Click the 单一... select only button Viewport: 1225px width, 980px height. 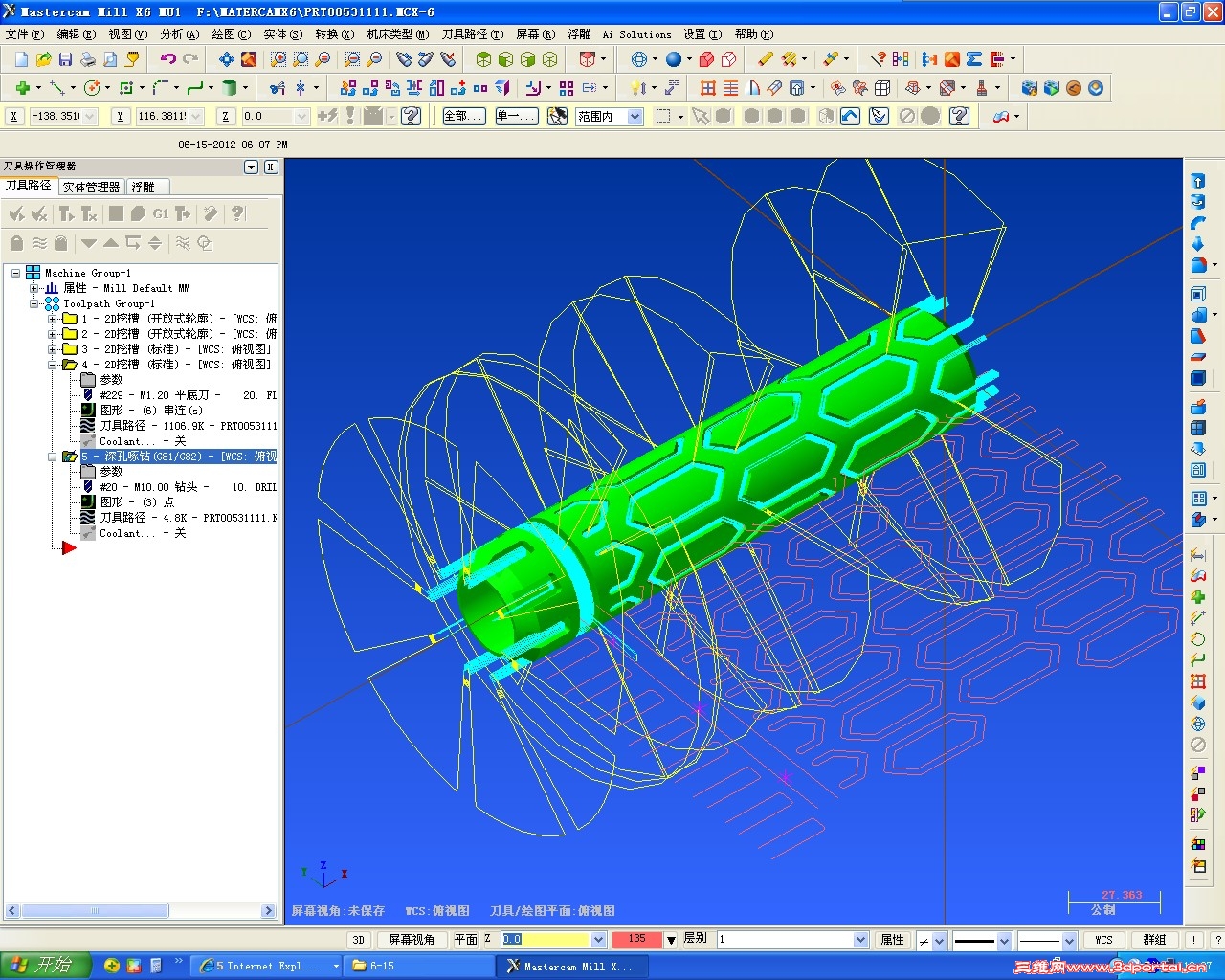tap(518, 116)
